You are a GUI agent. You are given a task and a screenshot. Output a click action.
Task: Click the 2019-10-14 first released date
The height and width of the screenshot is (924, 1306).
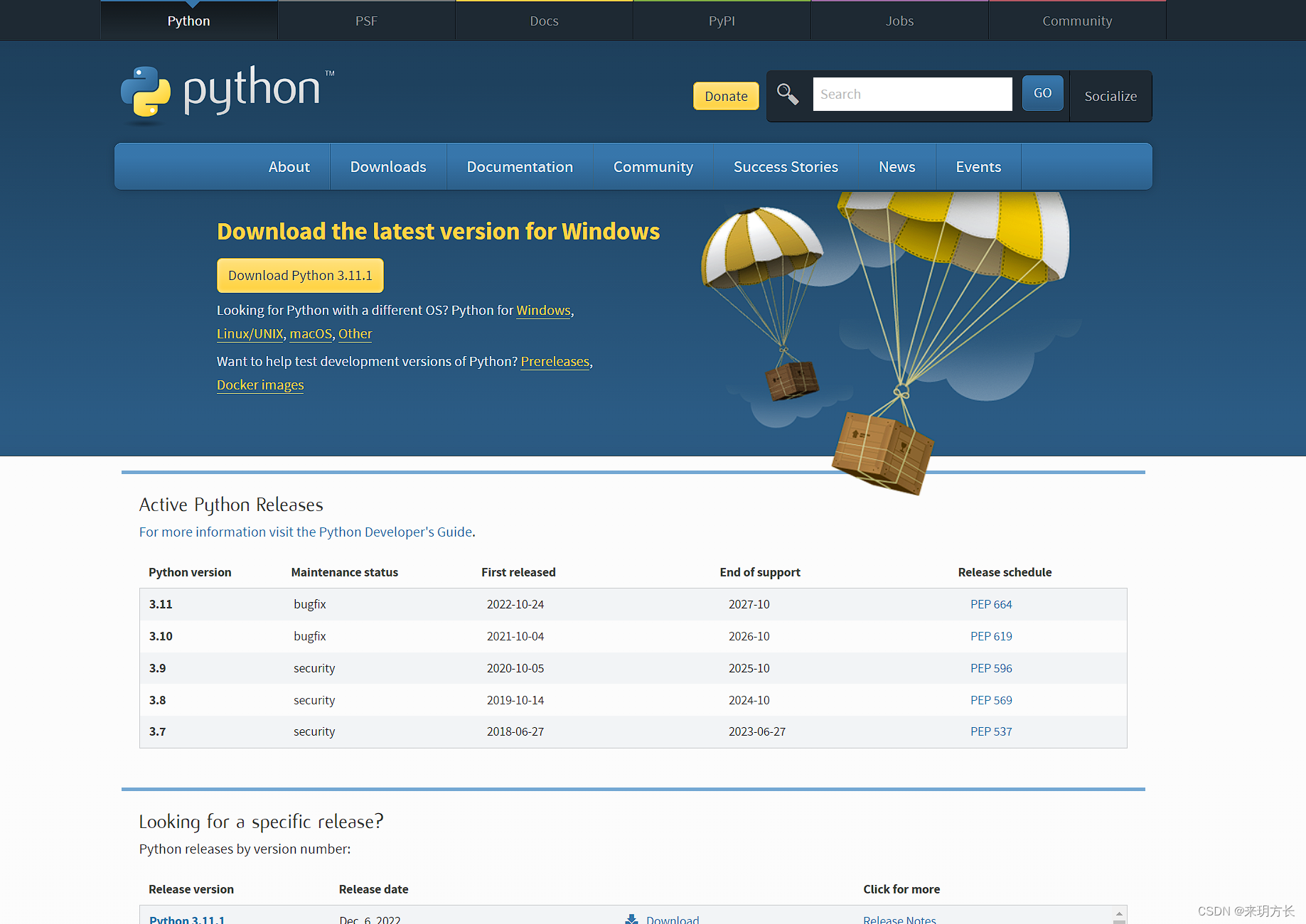[x=515, y=700]
